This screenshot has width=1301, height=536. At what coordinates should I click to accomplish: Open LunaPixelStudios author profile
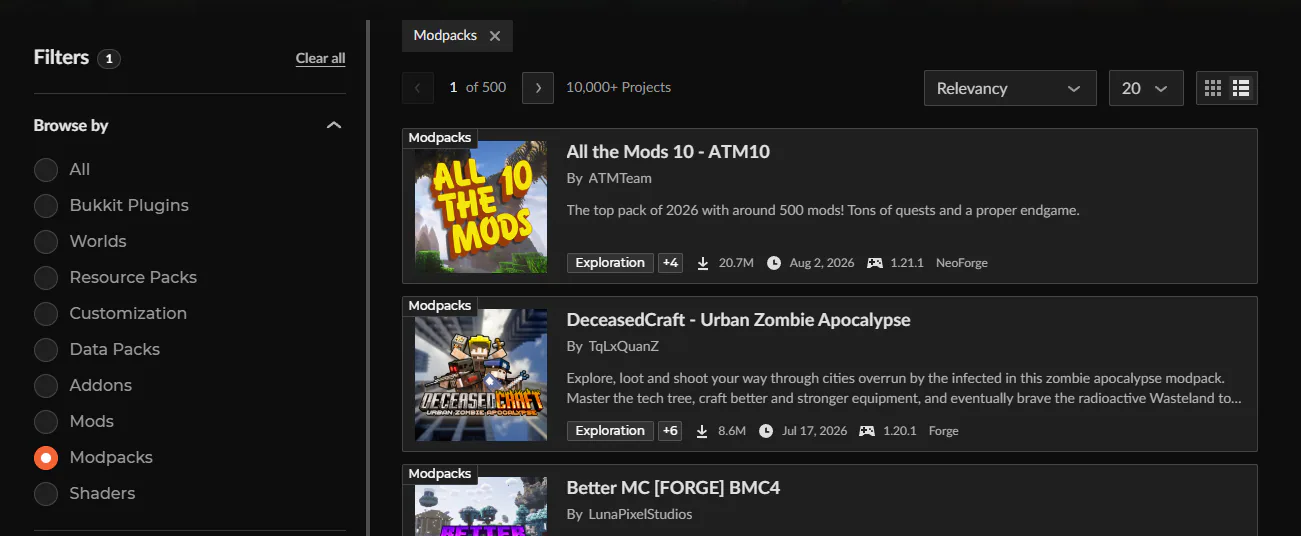point(640,514)
